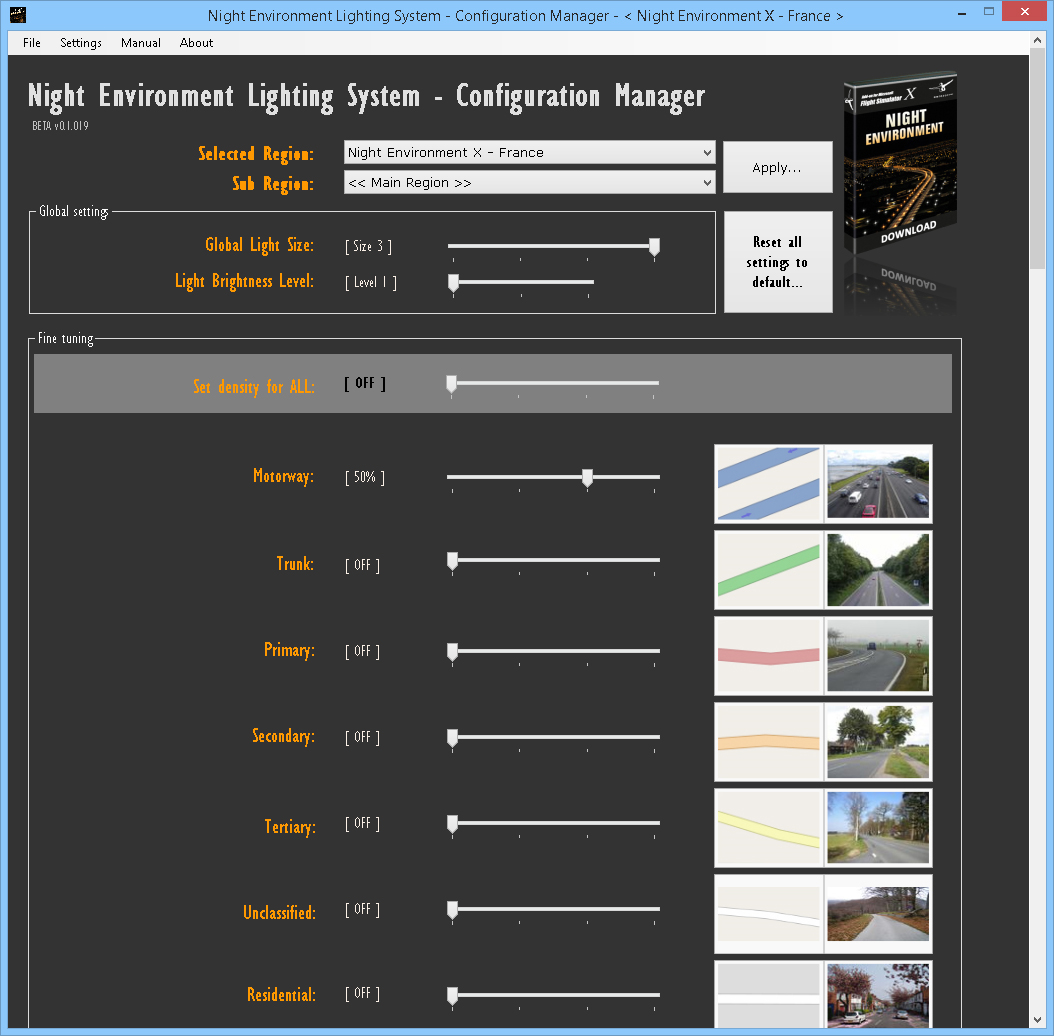Click the Motorway blue map symbol thumbnail

coord(768,483)
